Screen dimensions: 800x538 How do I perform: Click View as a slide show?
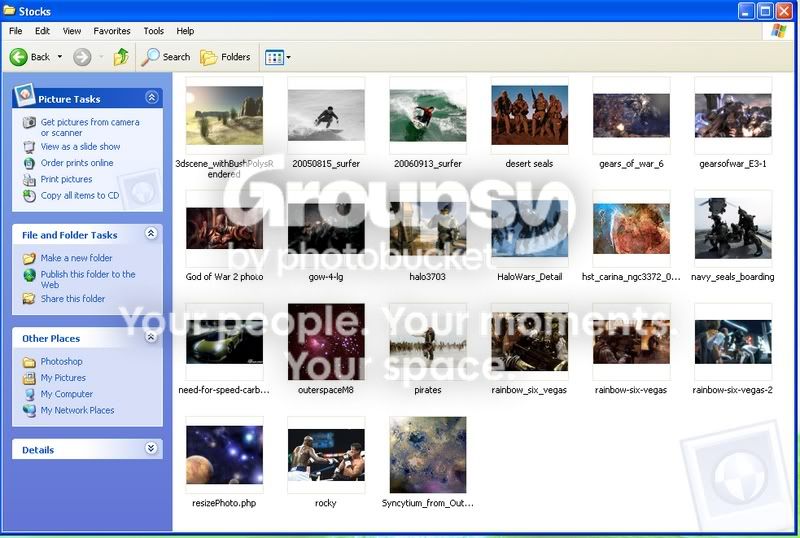81,146
